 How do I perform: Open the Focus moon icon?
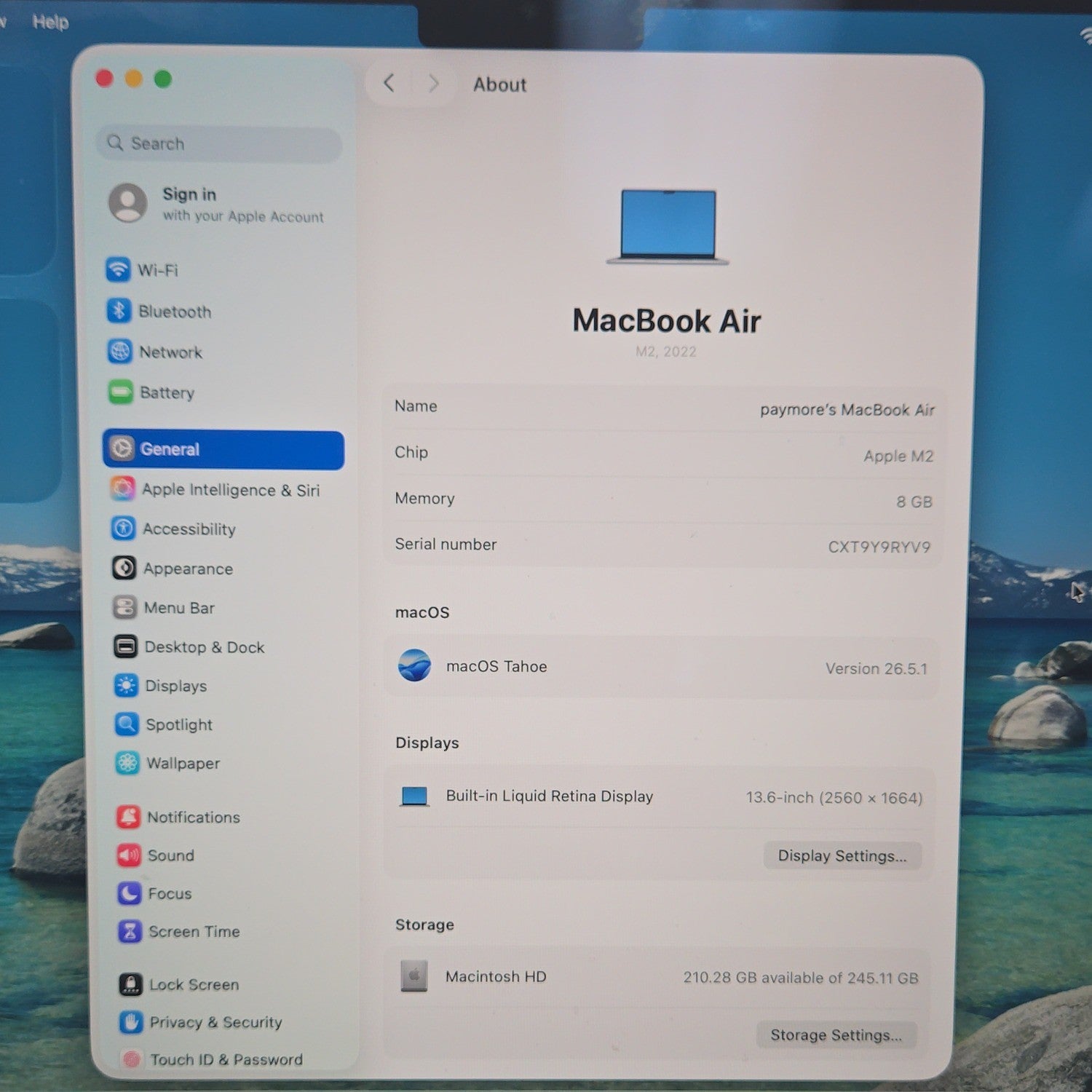coord(129,893)
